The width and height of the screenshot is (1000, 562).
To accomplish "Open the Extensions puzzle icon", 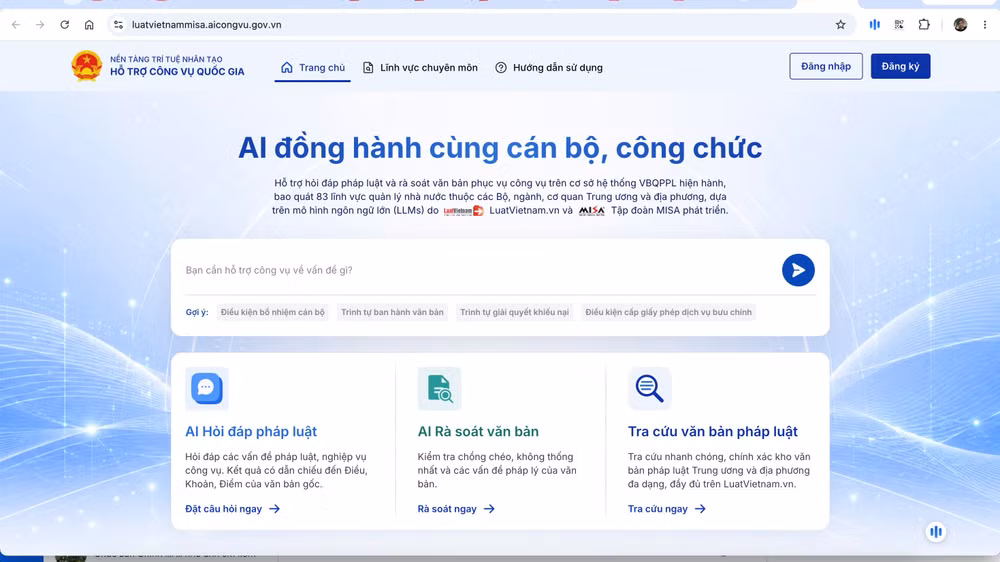I will [923, 25].
